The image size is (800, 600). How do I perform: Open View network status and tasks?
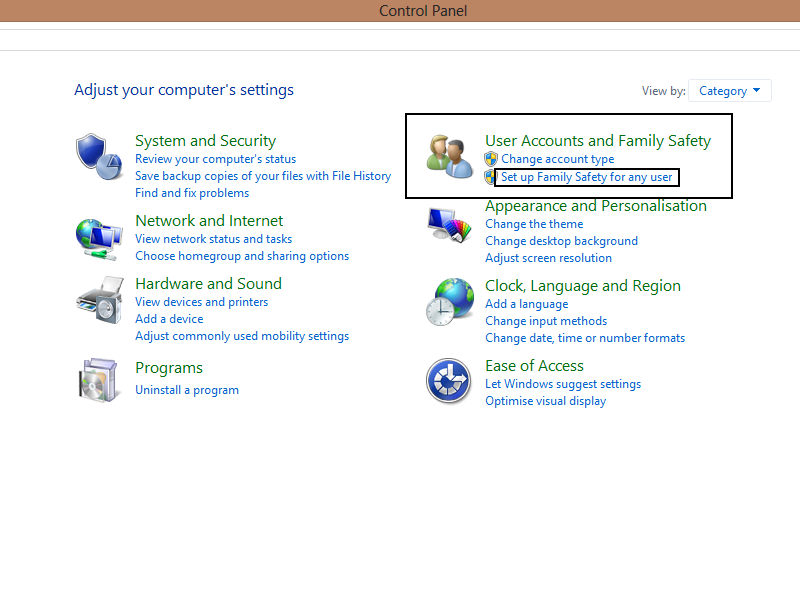click(x=213, y=239)
